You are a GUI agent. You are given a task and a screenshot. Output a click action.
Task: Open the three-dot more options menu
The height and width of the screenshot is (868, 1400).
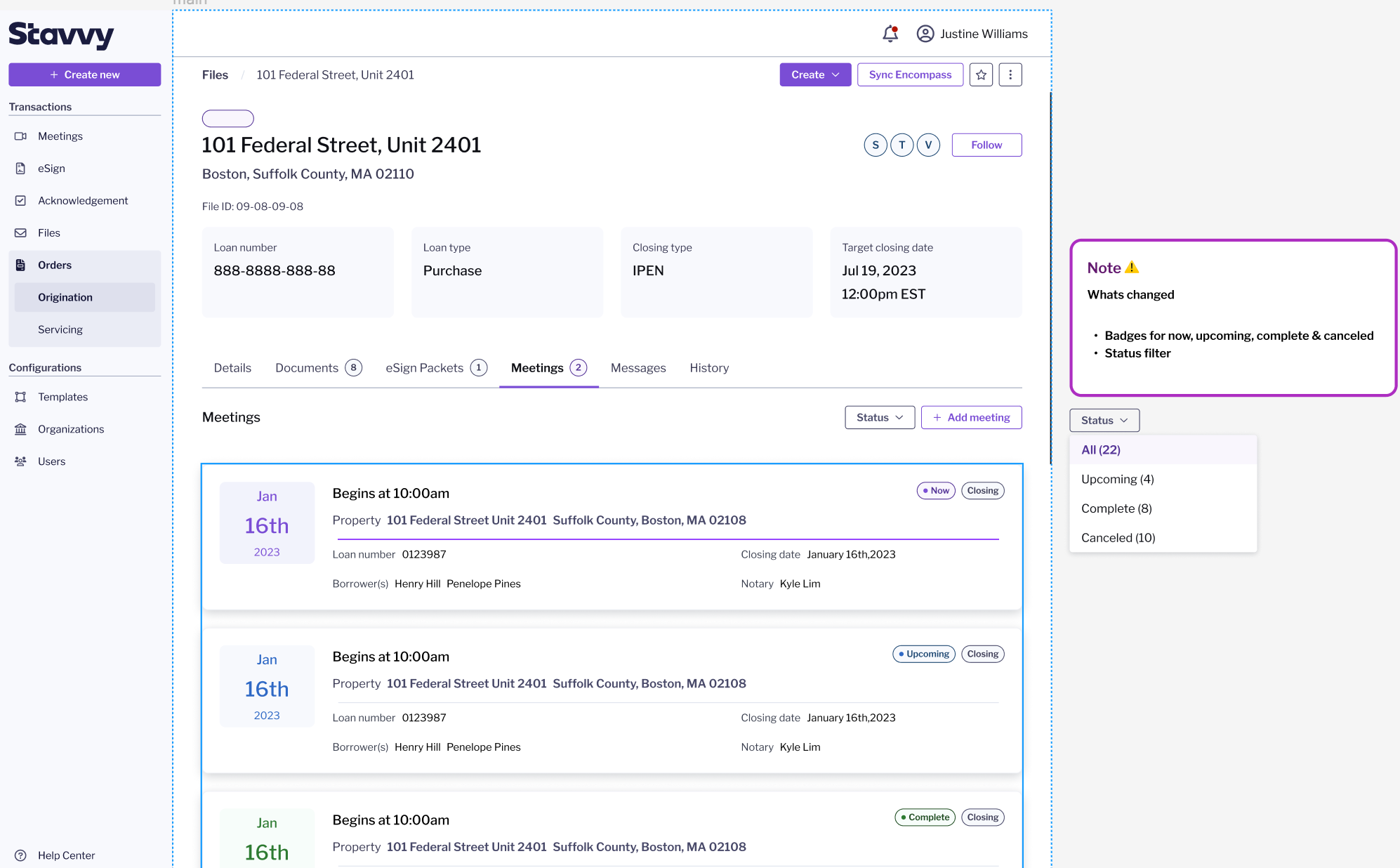point(1010,74)
